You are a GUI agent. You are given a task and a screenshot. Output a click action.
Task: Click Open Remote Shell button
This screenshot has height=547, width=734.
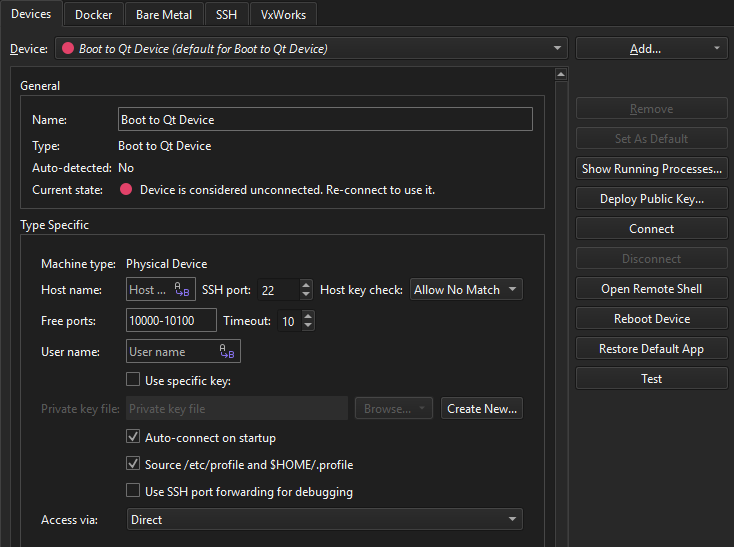652,289
